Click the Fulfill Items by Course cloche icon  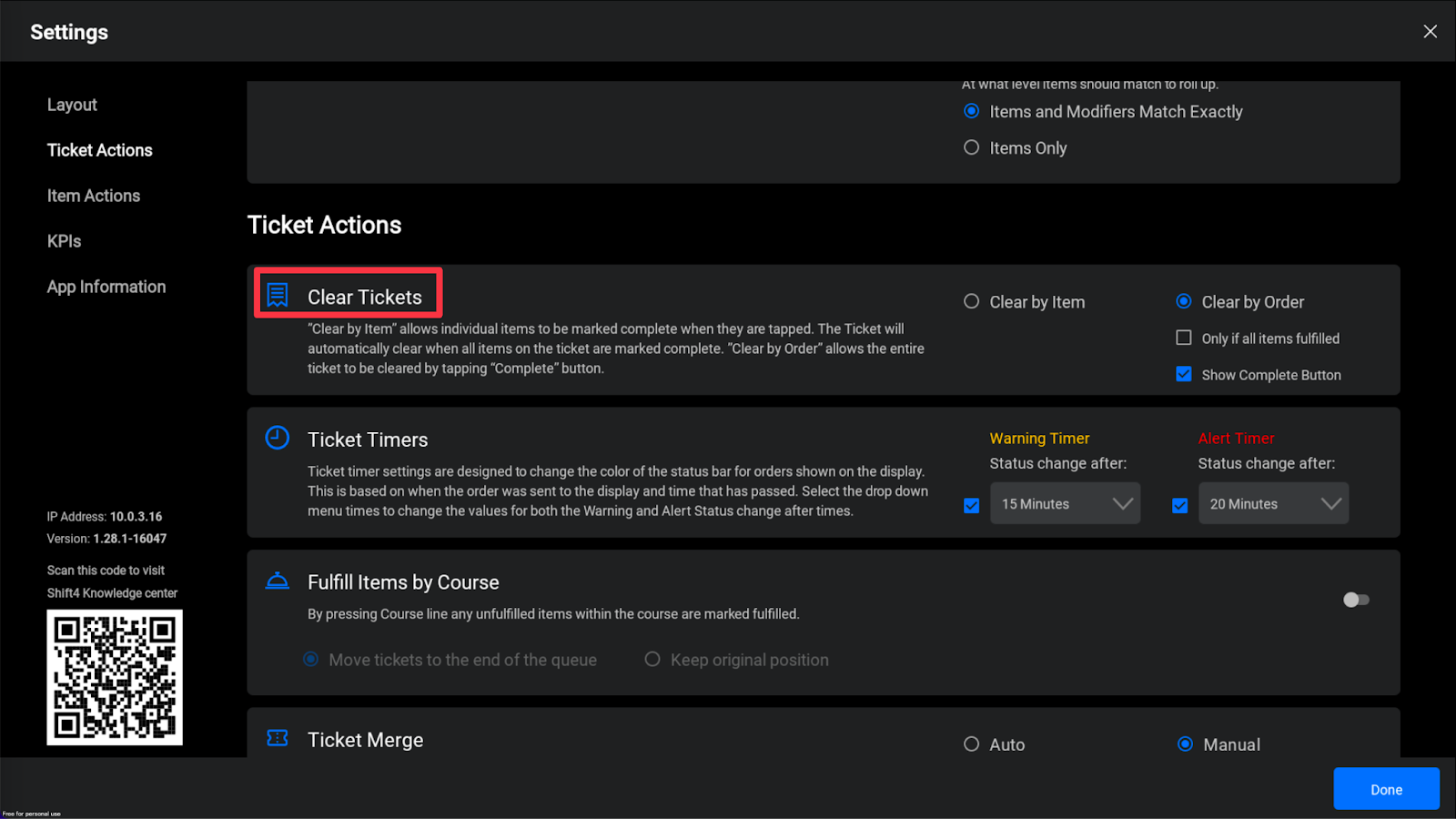pyautogui.click(x=278, y=581)
